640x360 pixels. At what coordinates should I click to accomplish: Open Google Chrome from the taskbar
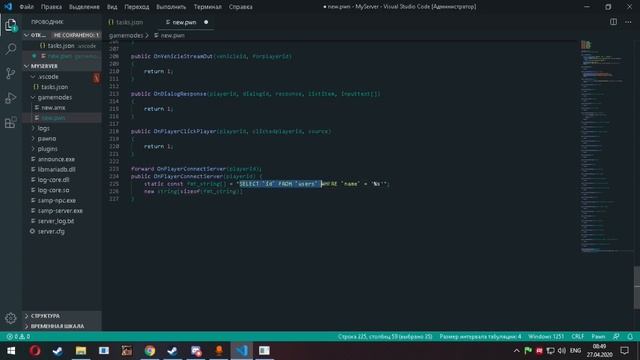click(x=150, y=351)
